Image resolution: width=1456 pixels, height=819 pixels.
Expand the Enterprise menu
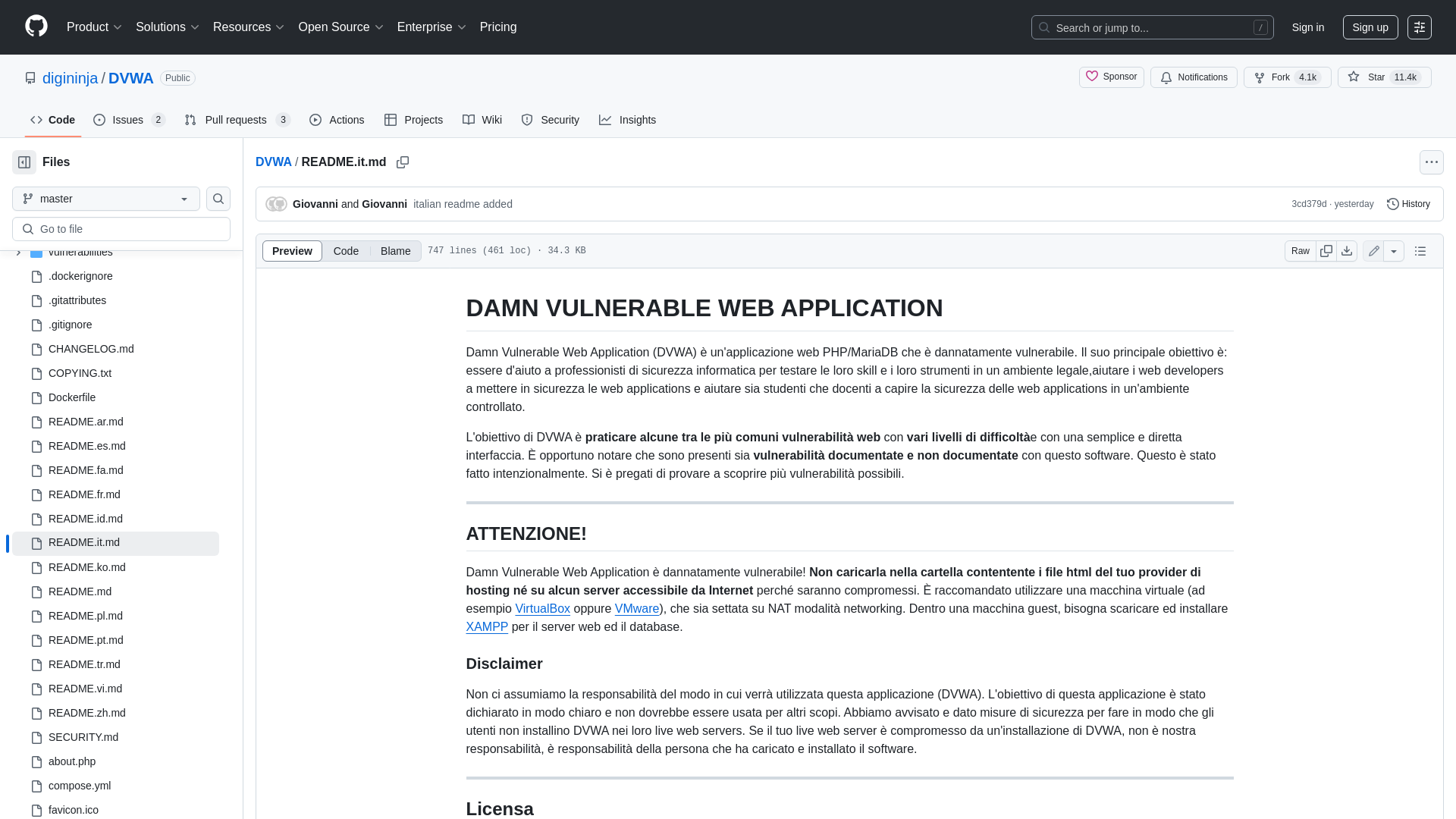[432, 27]
